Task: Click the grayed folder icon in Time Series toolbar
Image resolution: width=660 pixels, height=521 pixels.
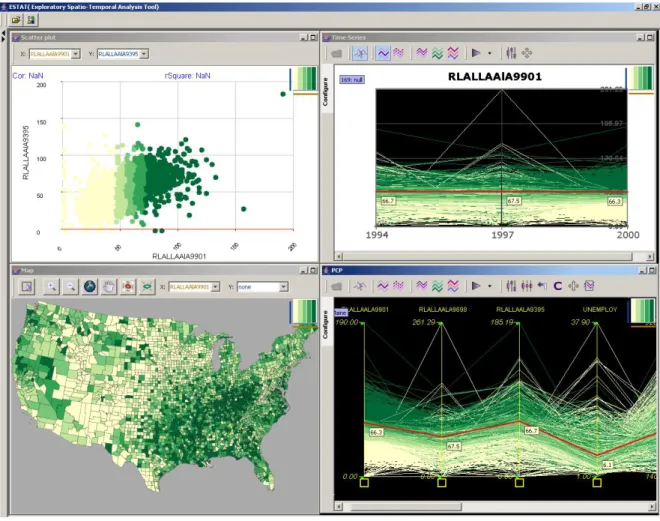Action: [337, 53]
